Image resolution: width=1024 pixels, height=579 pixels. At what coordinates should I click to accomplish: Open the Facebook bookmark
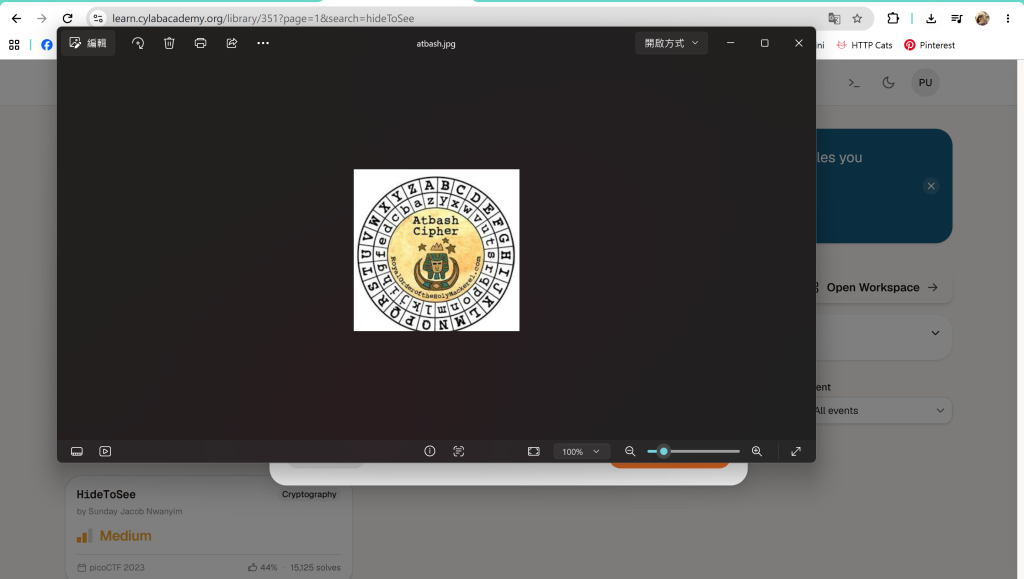click(46, 45)
